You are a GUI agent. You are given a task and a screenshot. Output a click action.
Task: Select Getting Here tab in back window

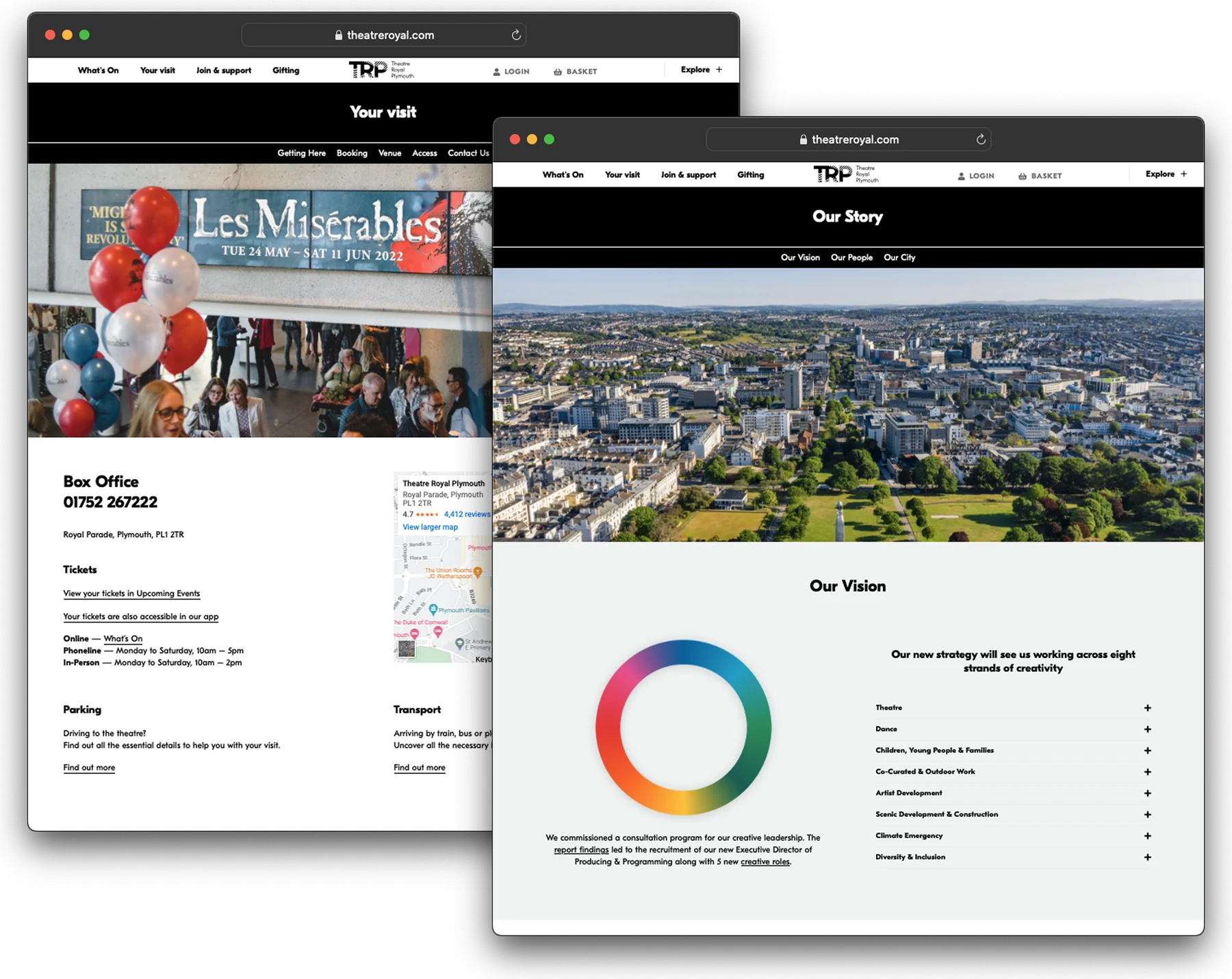coord(301,153)
